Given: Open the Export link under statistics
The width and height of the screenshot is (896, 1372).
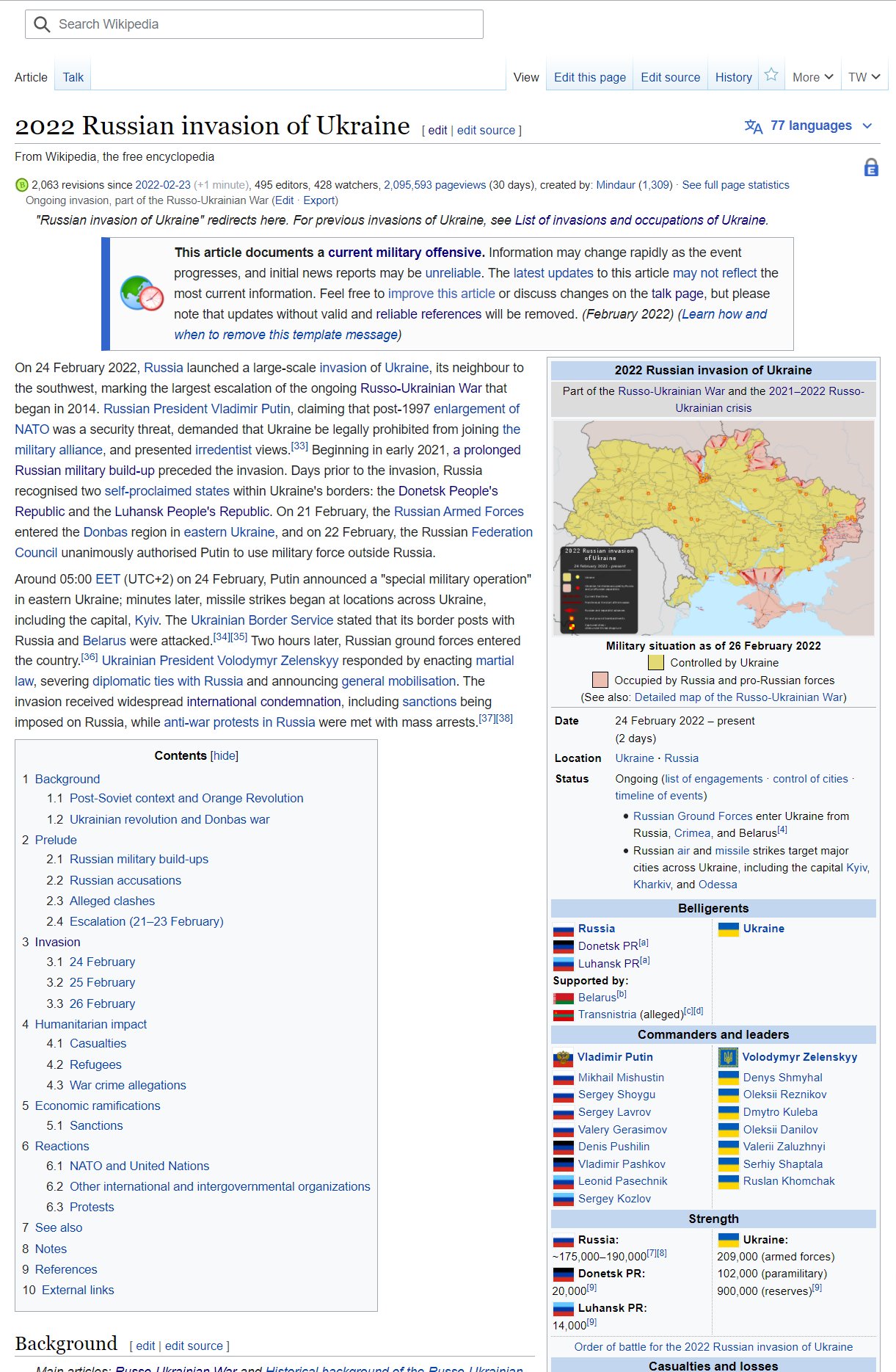Looking at the screenshot, I should [319, 200].
